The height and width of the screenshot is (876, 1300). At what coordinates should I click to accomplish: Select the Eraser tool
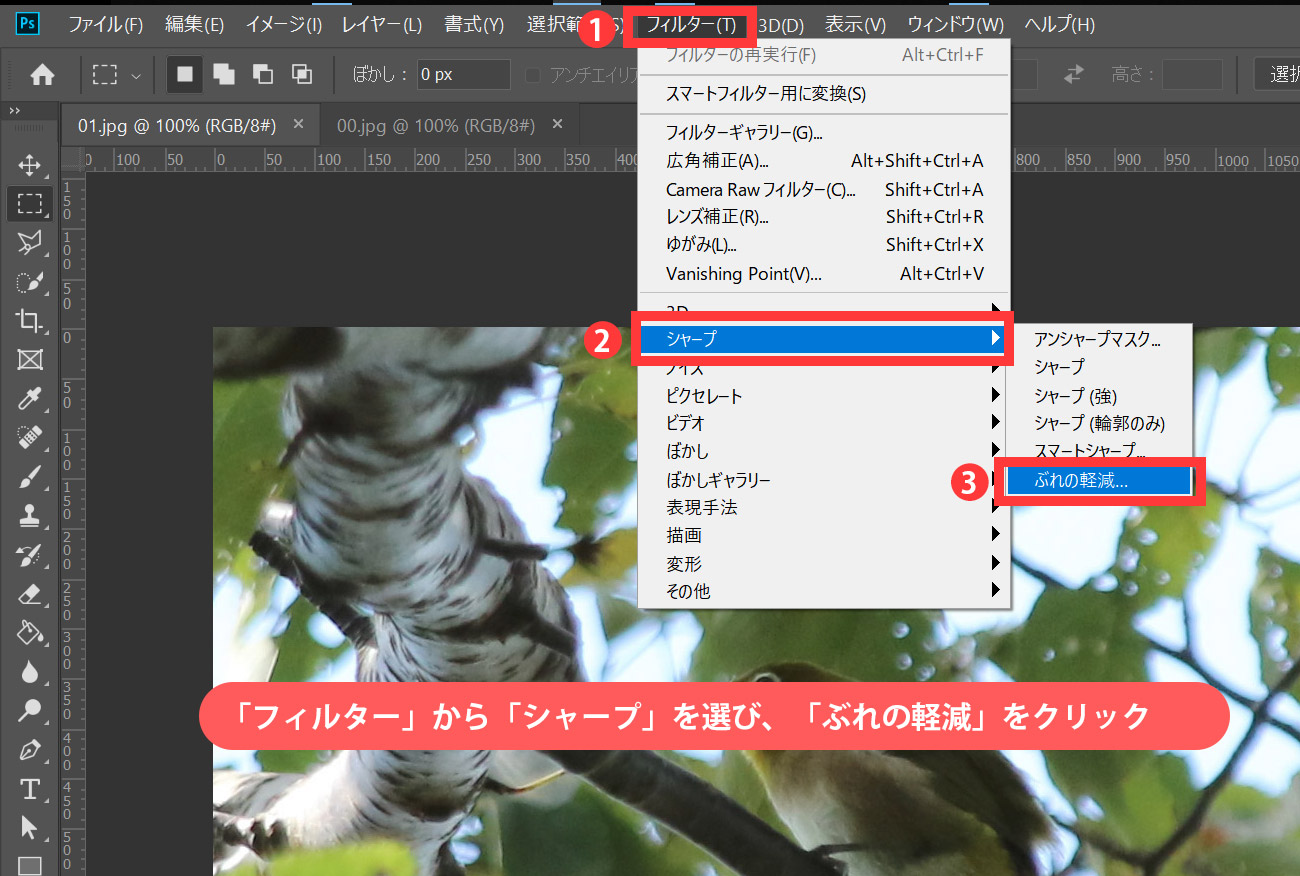pos(29,594)
